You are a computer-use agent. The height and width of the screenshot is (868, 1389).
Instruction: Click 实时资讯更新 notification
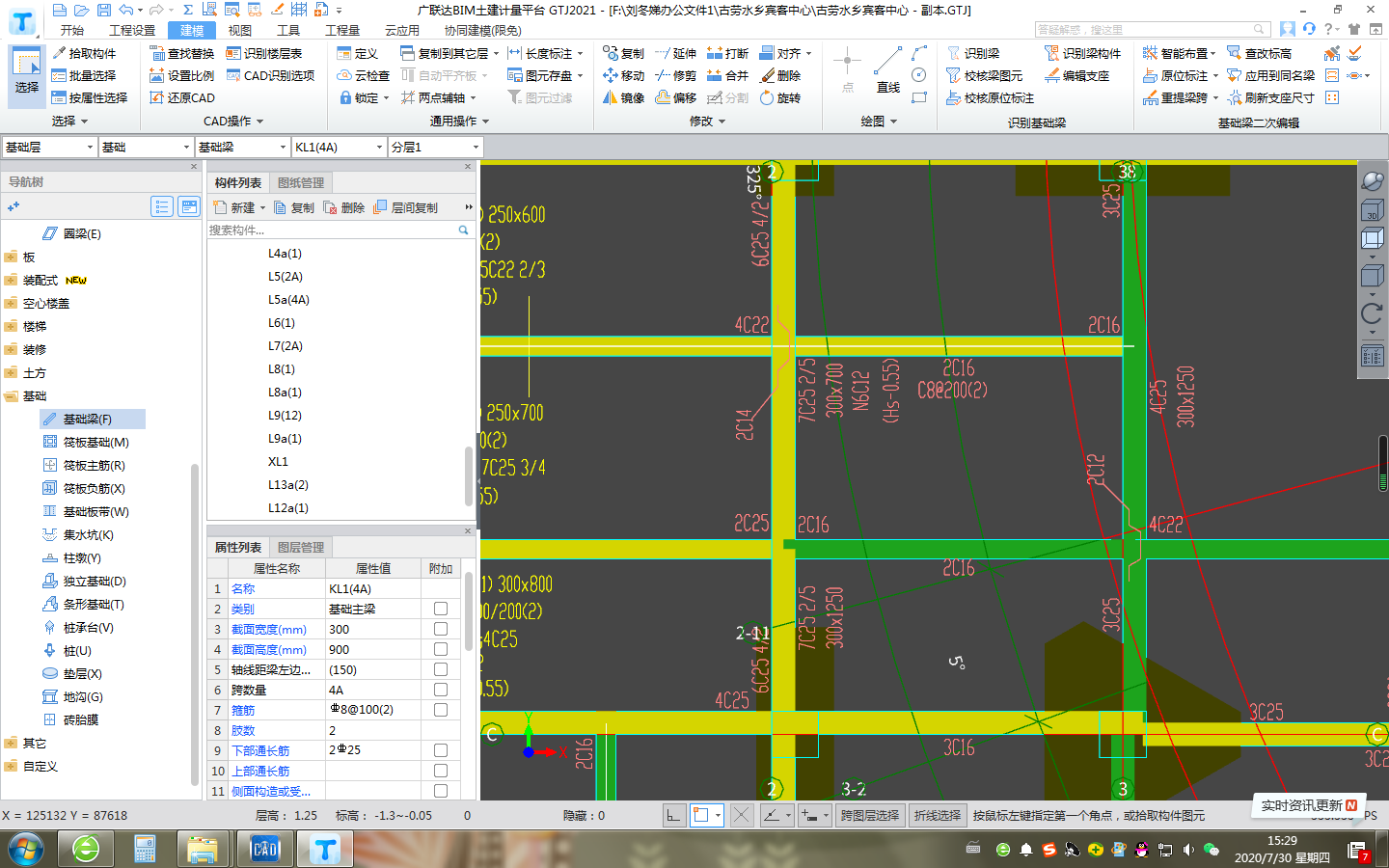click(x=1309, y=805)
